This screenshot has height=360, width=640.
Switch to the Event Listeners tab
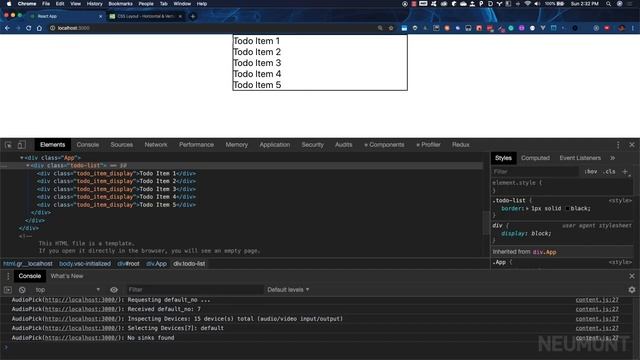(x=580, y=158)
